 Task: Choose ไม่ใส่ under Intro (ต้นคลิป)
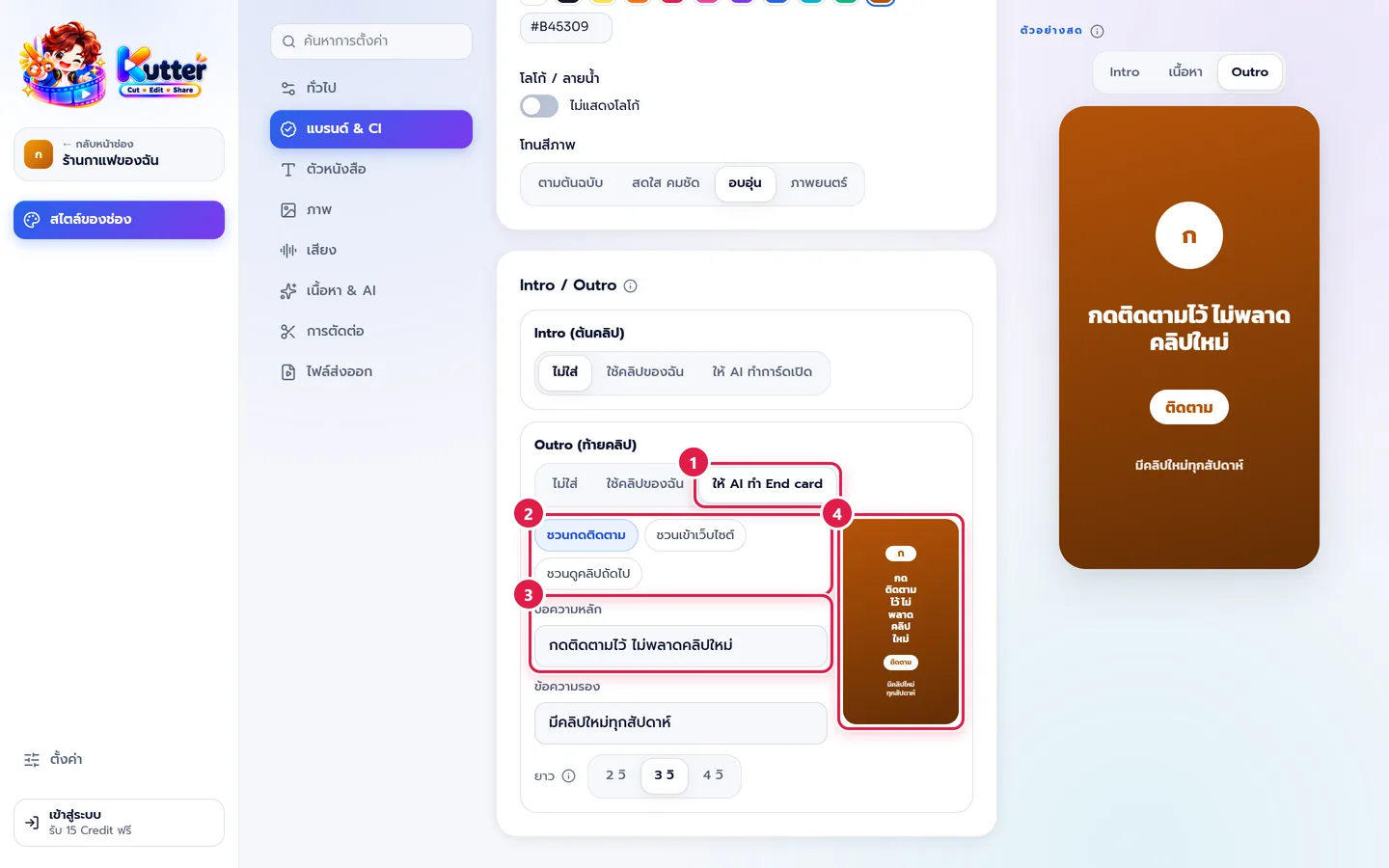tap(565, 372)
